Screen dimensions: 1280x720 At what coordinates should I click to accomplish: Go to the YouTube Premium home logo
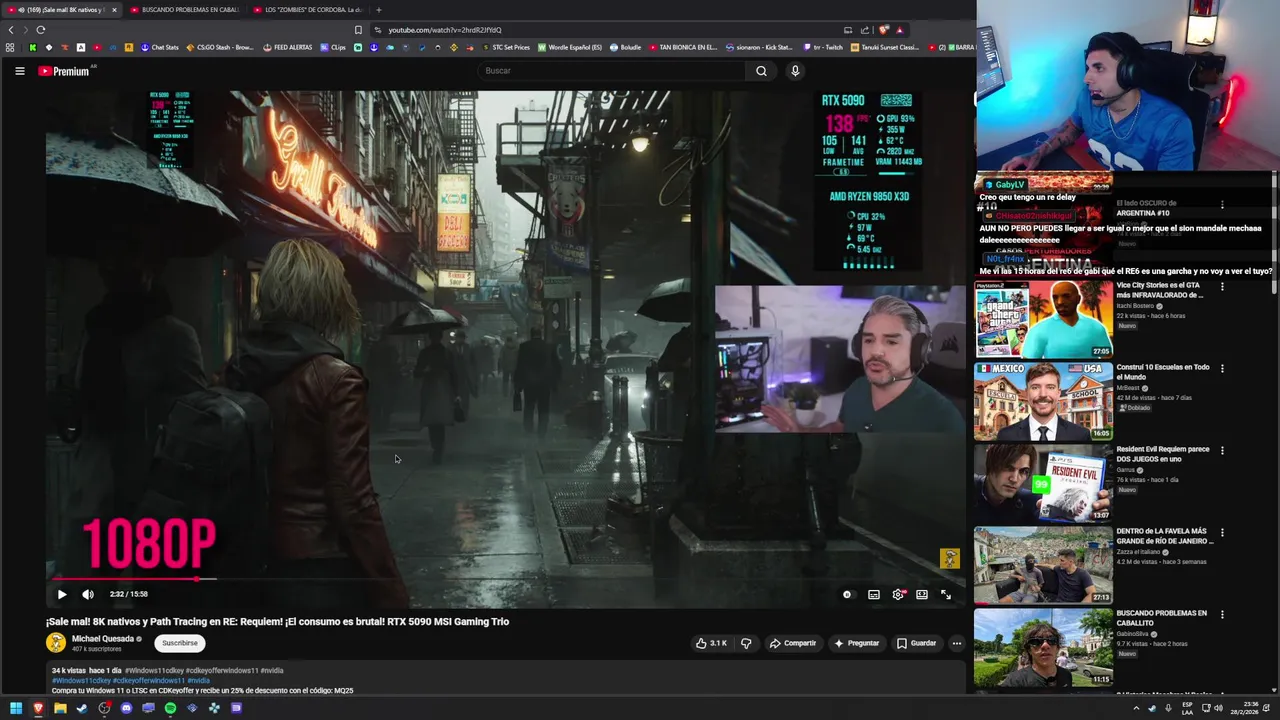coord(64,71)
